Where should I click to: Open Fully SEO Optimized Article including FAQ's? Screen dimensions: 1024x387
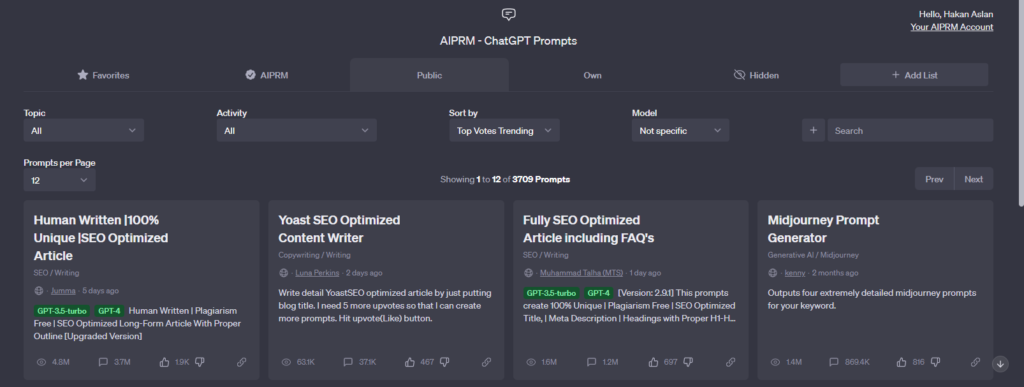pyautogui.click(x=588, y=229)
